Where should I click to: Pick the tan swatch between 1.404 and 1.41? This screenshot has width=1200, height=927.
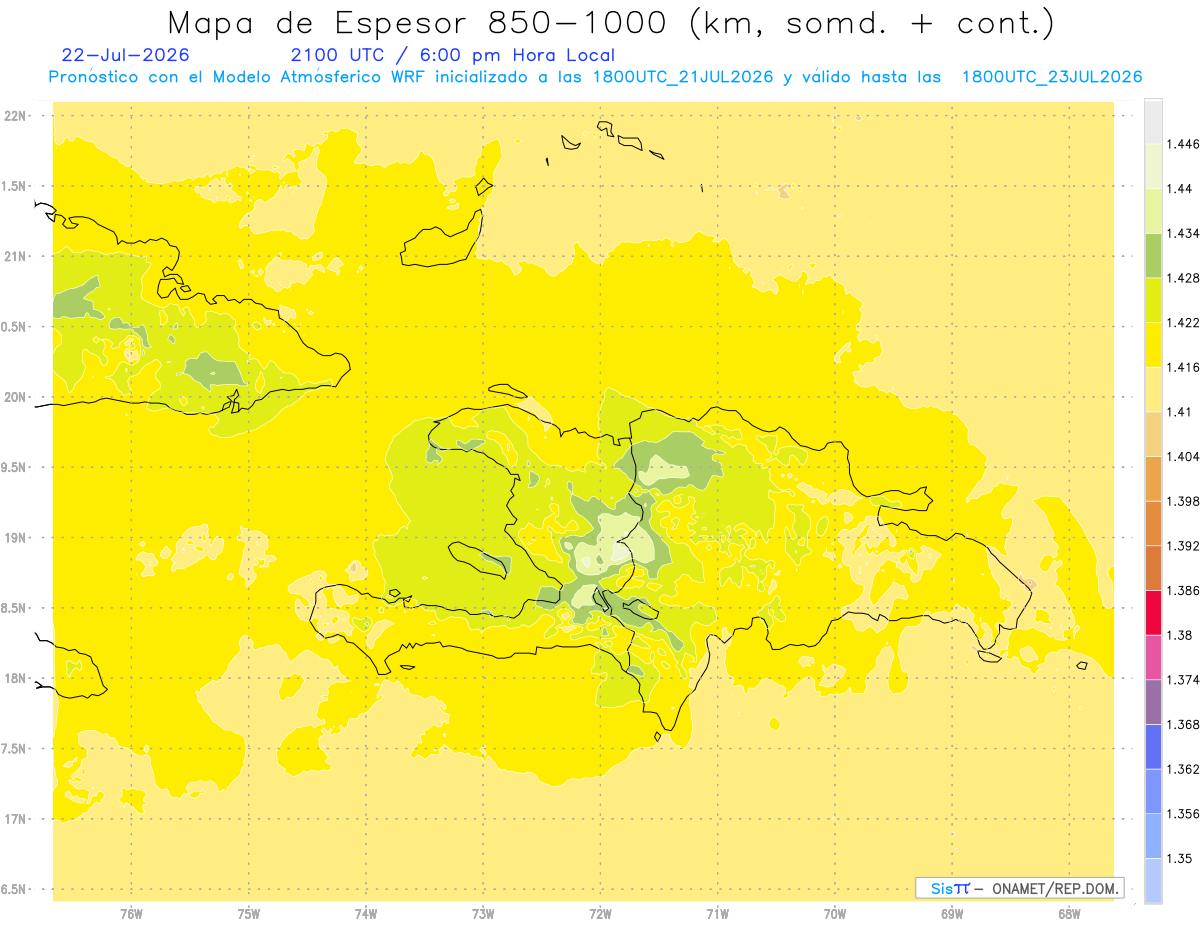point(1153,434)
